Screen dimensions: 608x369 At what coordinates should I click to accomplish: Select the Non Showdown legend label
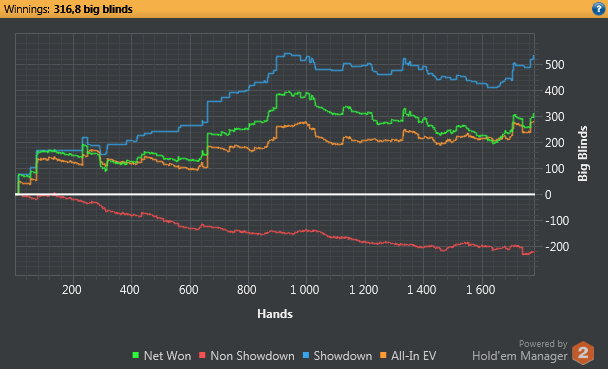pyautogui.click(x=252, y=356)
